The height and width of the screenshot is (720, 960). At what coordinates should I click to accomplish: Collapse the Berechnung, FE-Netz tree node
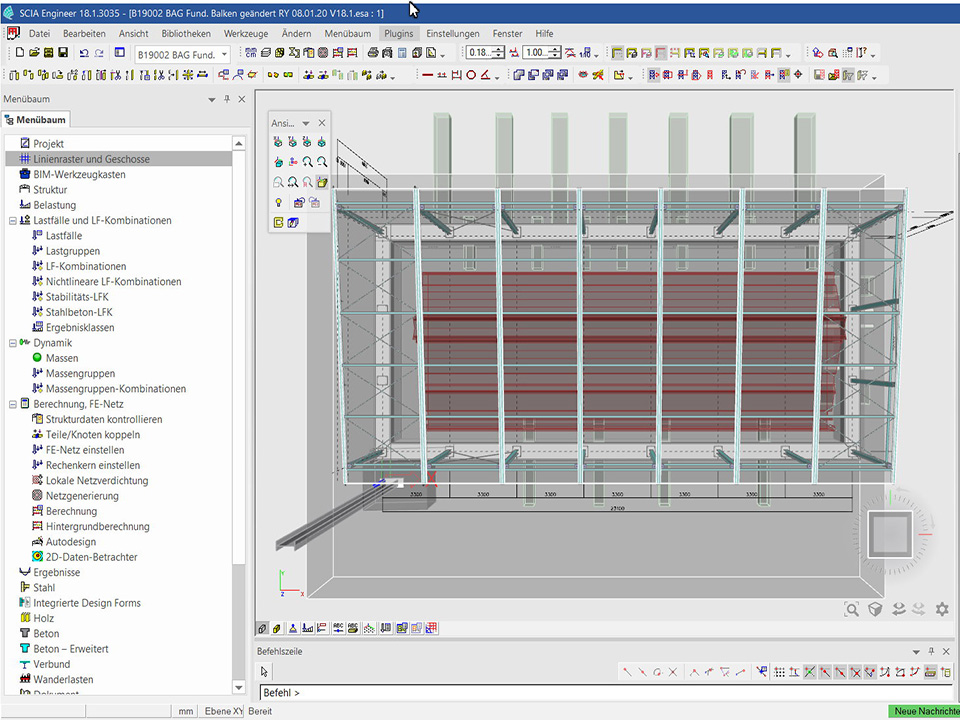[11, 404]
